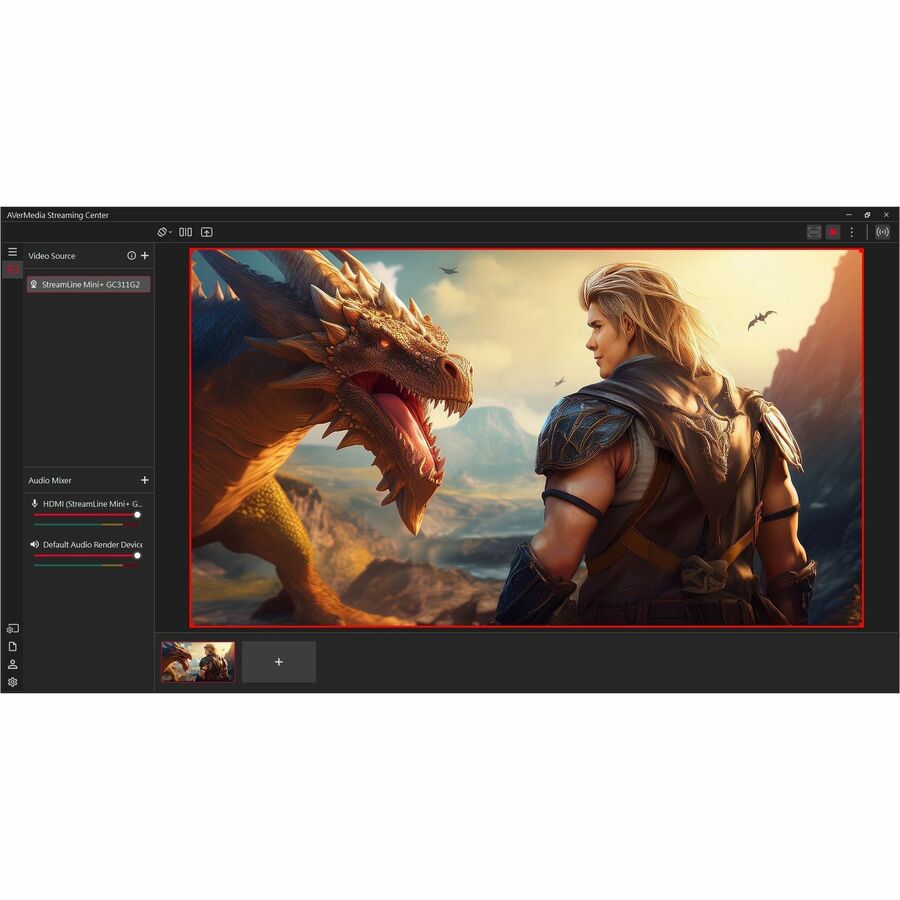Start live streaming with broadcast icon
The height and width of the screenshot is (900, 900).
point(882,232)
